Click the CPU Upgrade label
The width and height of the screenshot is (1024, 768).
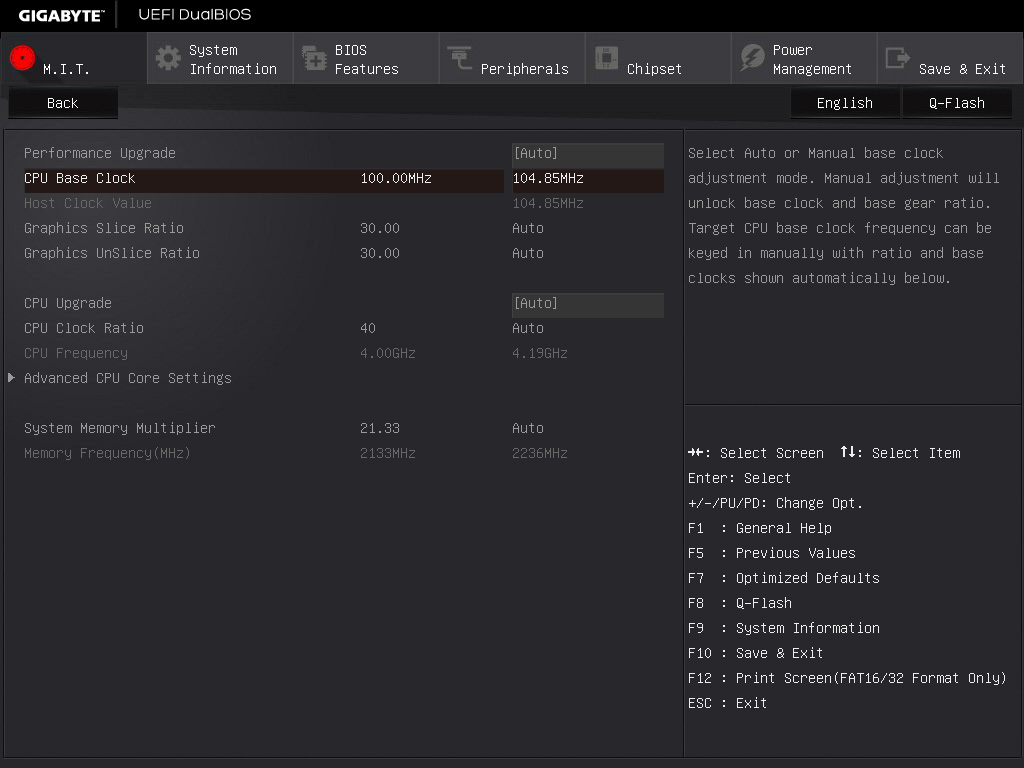[x=68, y=304]
